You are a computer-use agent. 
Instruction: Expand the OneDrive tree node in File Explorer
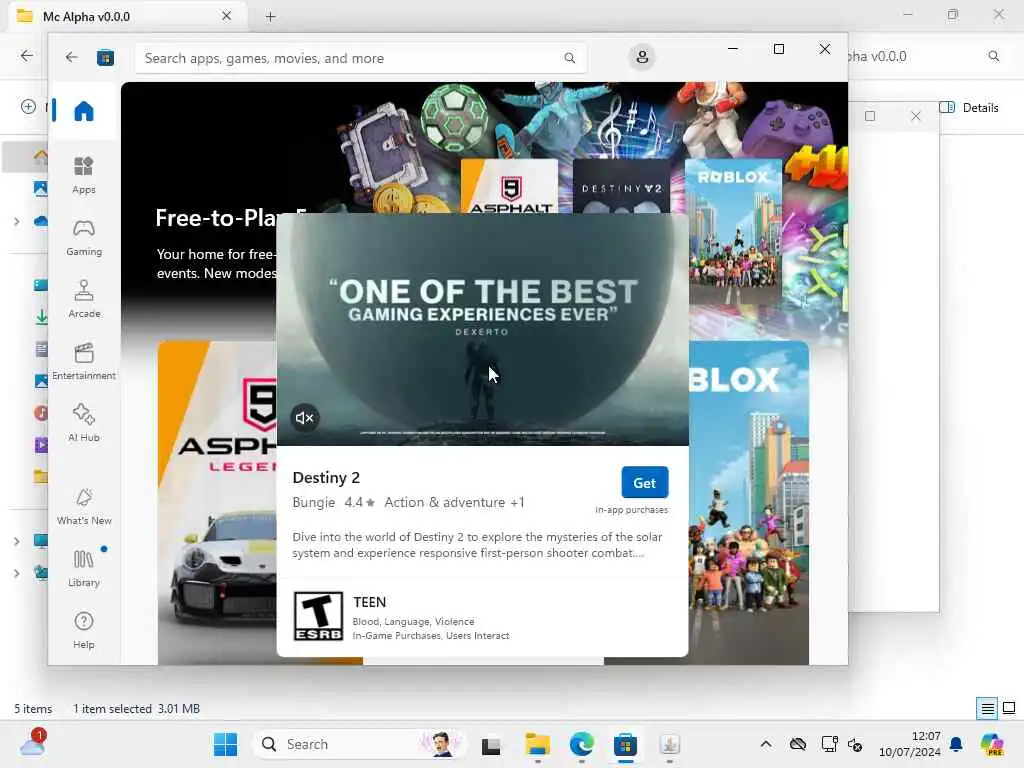[x=16, y=222]
